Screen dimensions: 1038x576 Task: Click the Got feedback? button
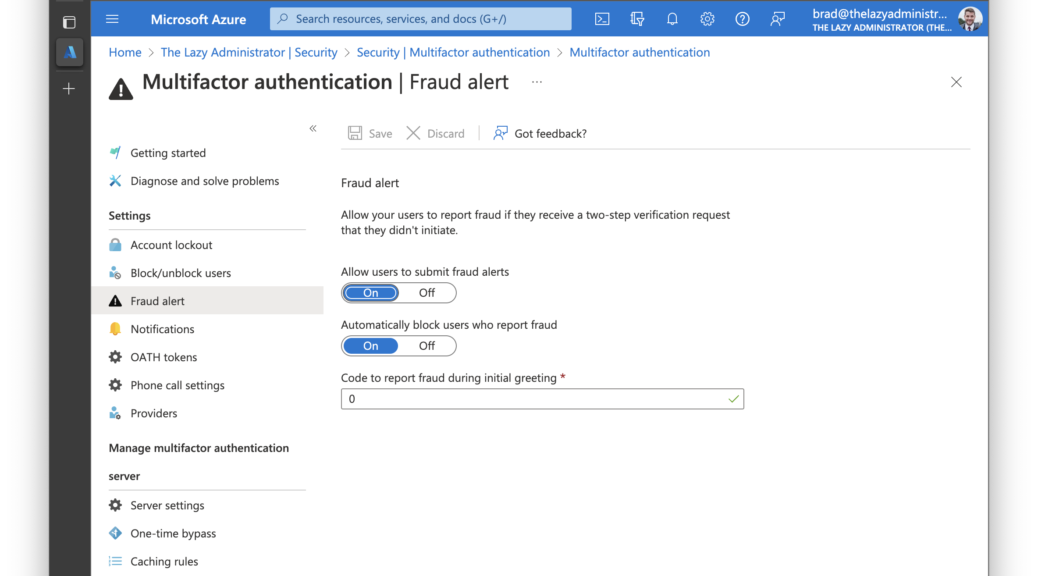click(540, 134)
